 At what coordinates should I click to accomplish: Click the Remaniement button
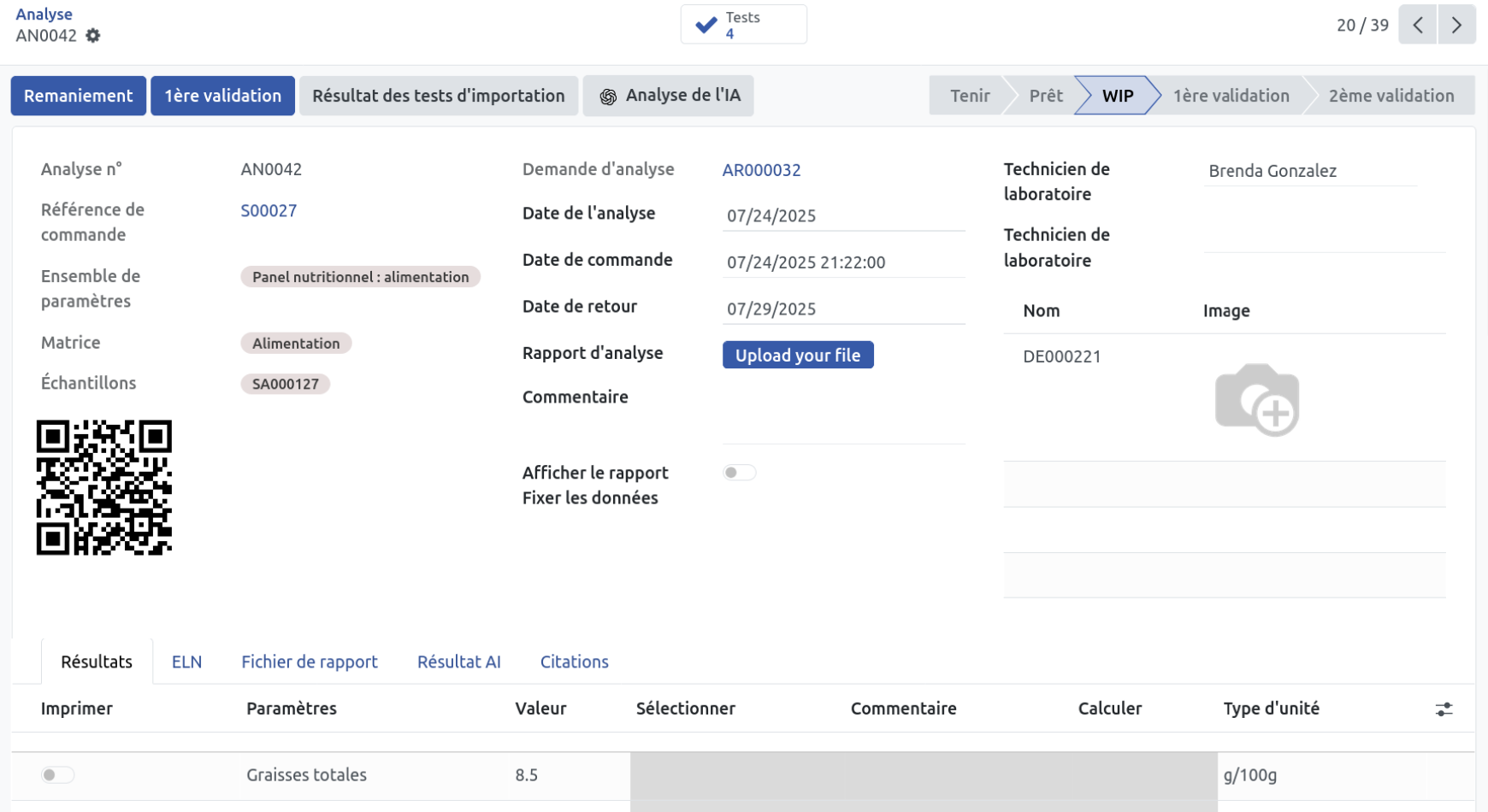(78, 96)
